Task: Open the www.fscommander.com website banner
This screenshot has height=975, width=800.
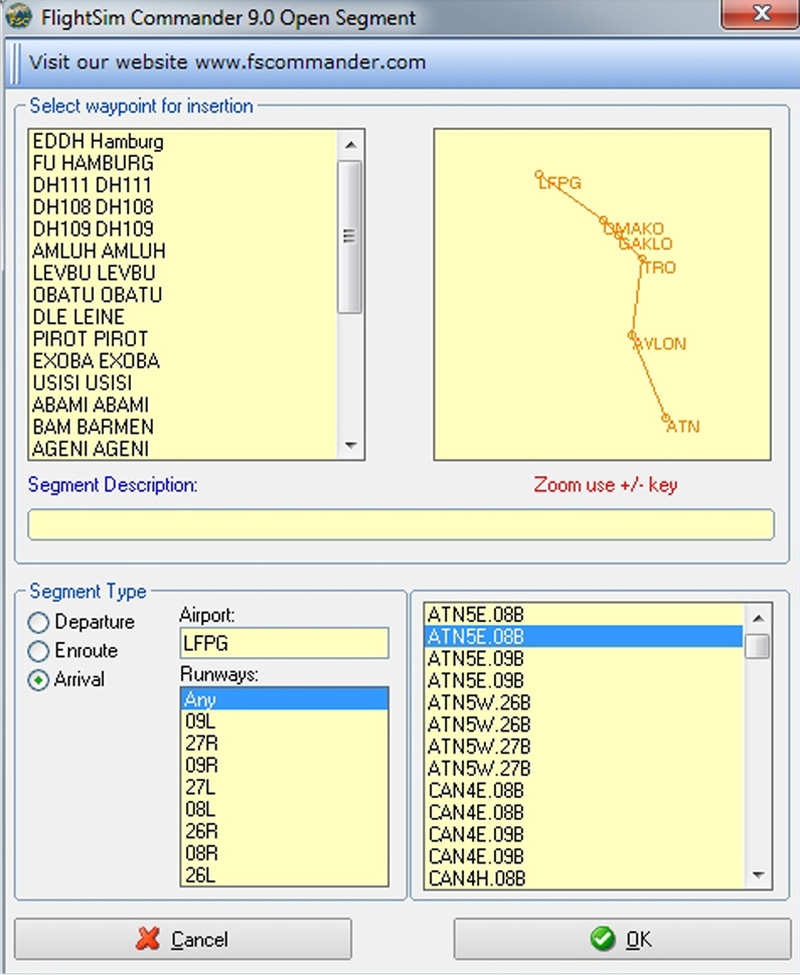Action: pyautogui.click(x=228, y=62)
